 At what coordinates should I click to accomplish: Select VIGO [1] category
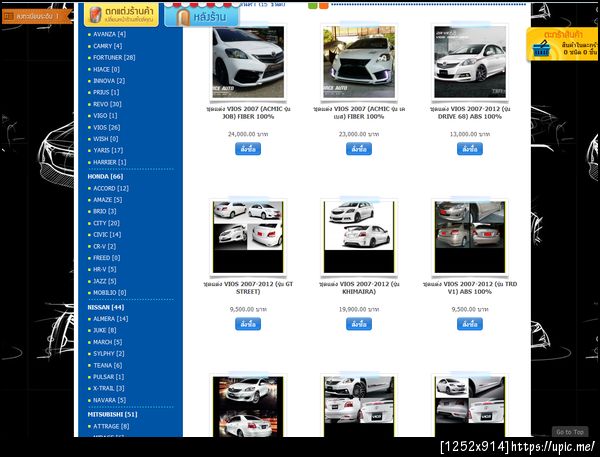pos(105,116)
